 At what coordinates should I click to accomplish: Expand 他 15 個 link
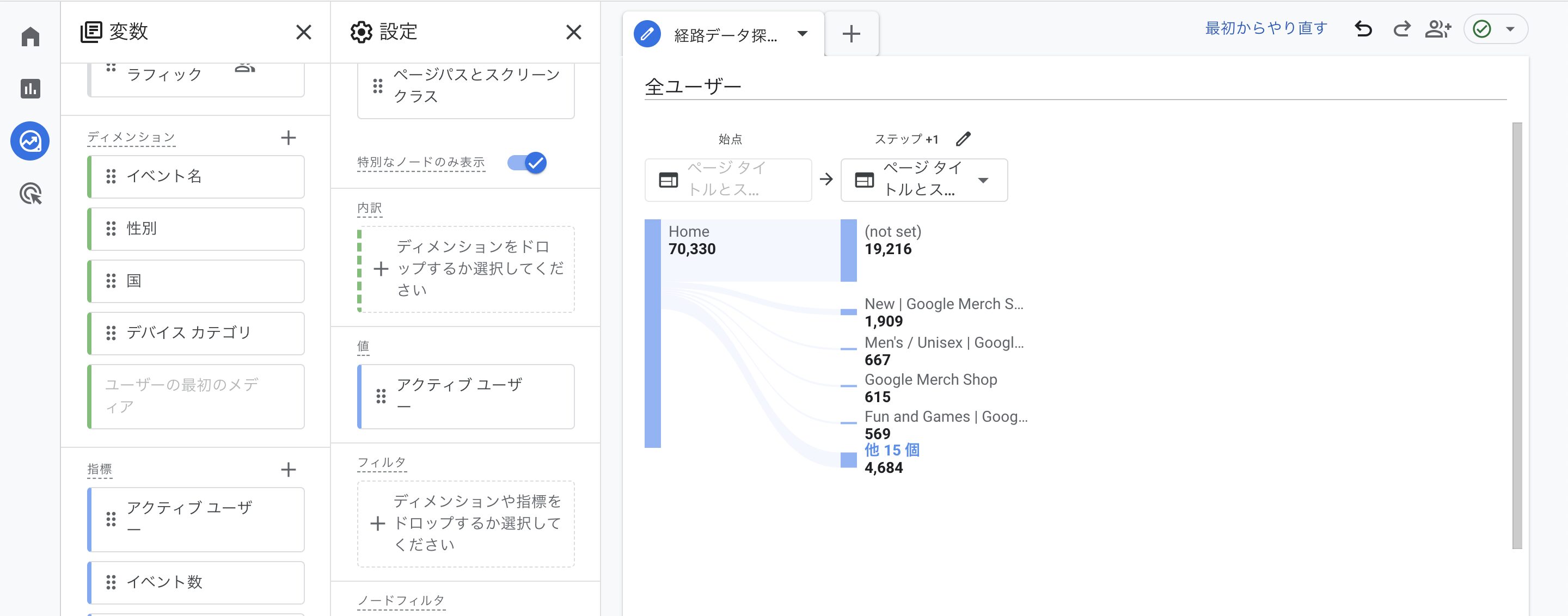tap(892, 450)
